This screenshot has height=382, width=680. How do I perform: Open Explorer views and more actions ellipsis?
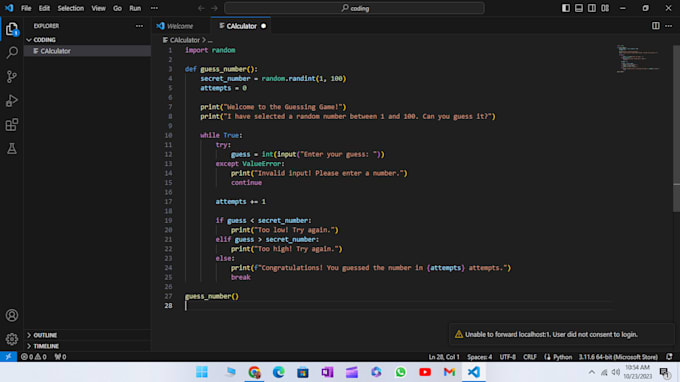coord(139,26)
